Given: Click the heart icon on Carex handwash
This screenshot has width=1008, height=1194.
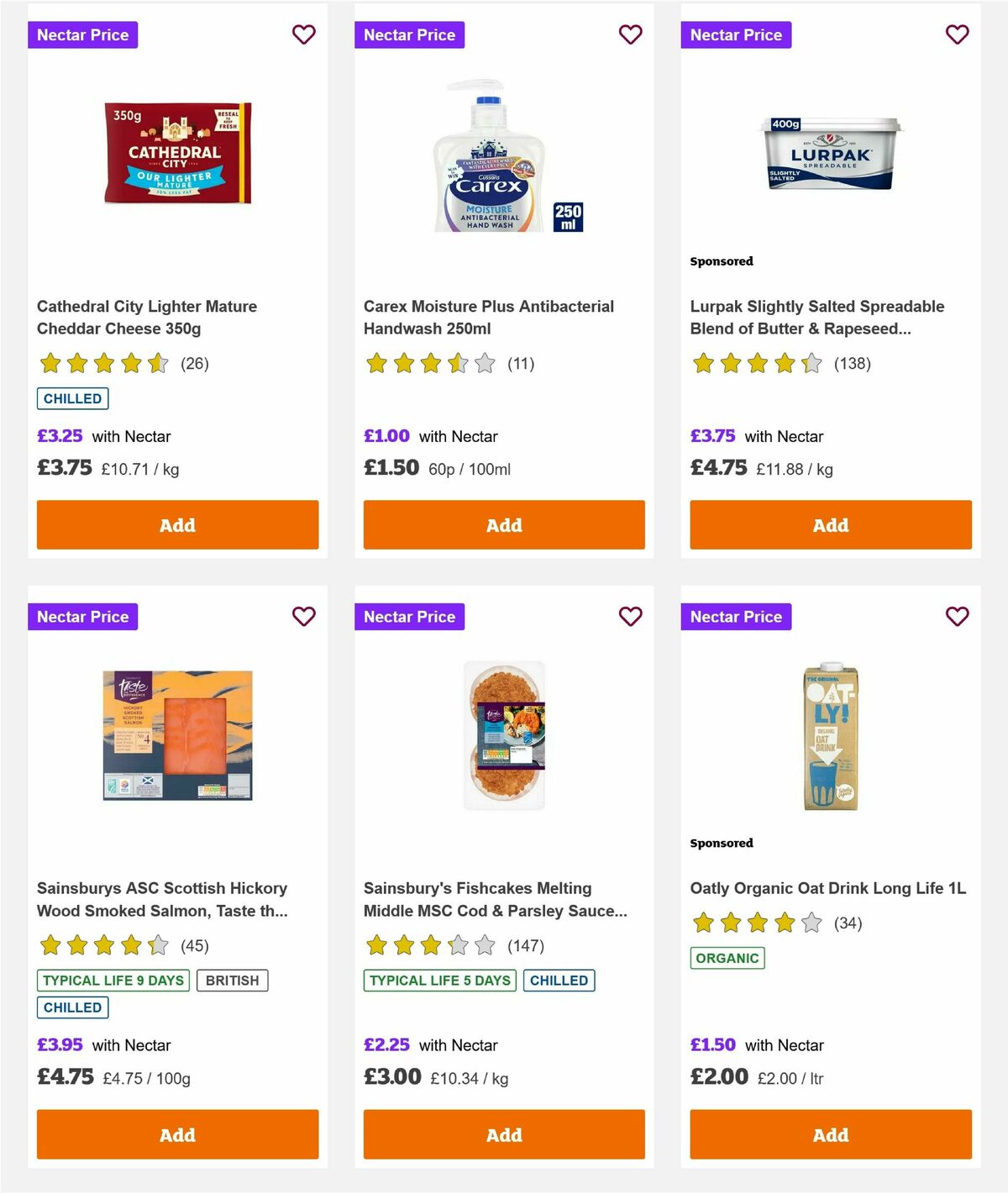Looking at the screenshot, I should [630, 34].
